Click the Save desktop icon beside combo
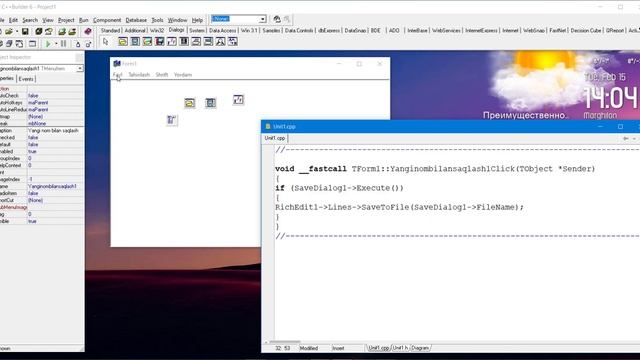This screenshot has width=640, height=360. [x=277, y=19]
